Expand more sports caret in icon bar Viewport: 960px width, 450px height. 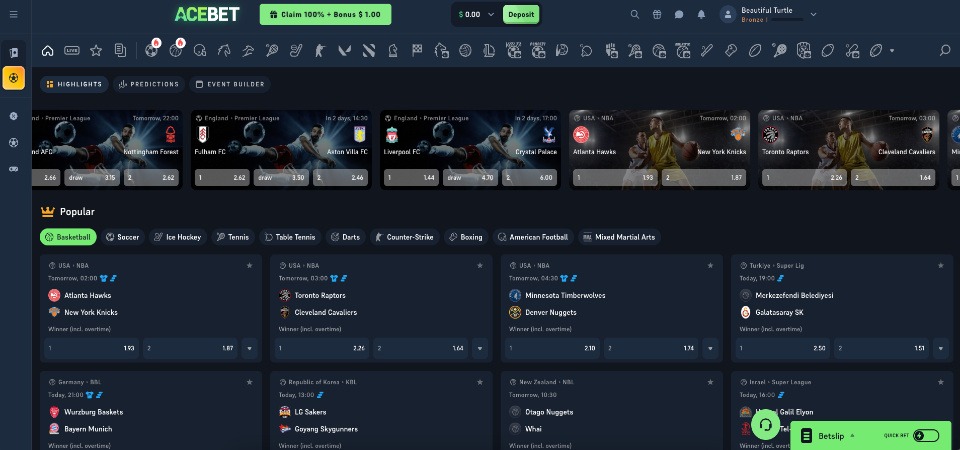[892, 51]
